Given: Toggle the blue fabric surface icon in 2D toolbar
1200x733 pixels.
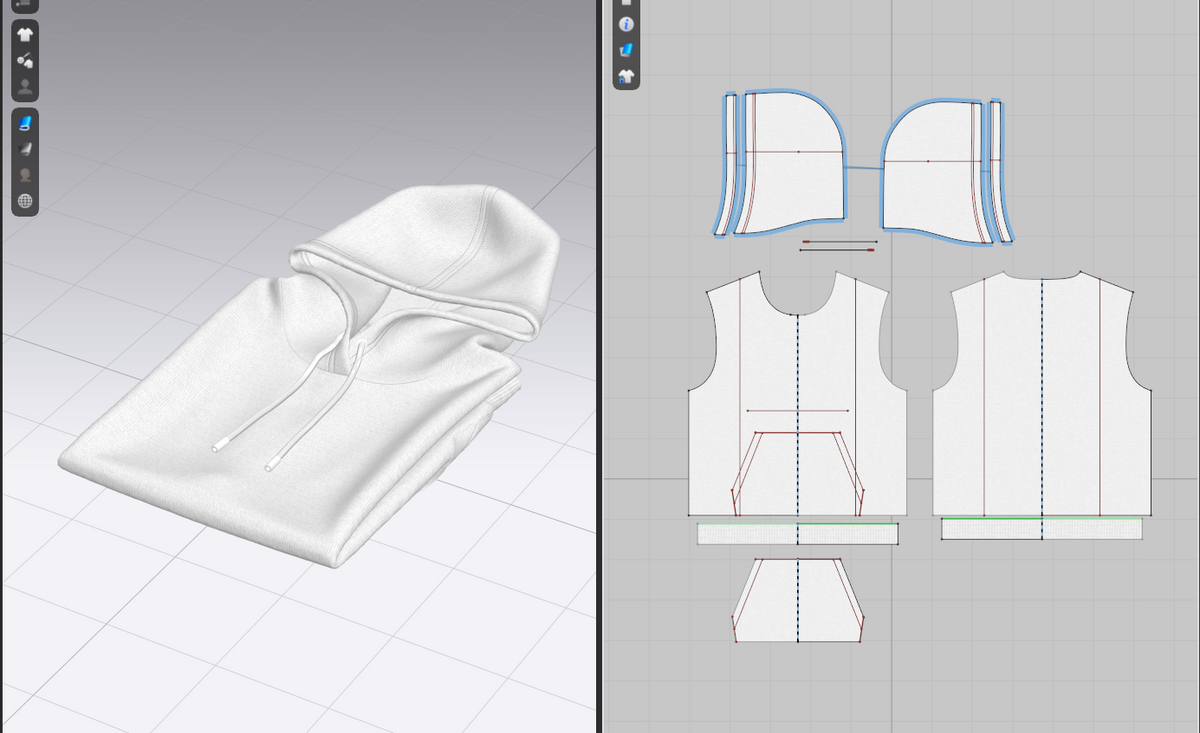Looking at the screenshot, I should 627,50.
